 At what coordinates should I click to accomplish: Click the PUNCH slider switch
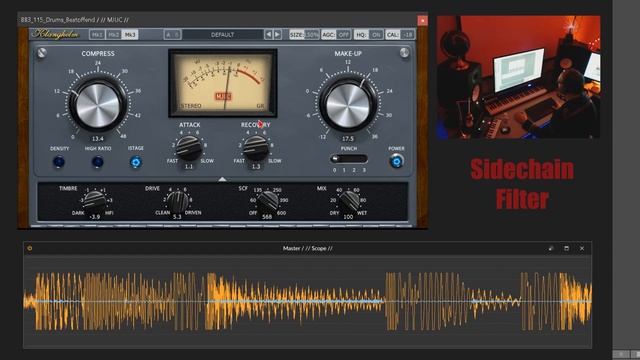pos(349,158)
